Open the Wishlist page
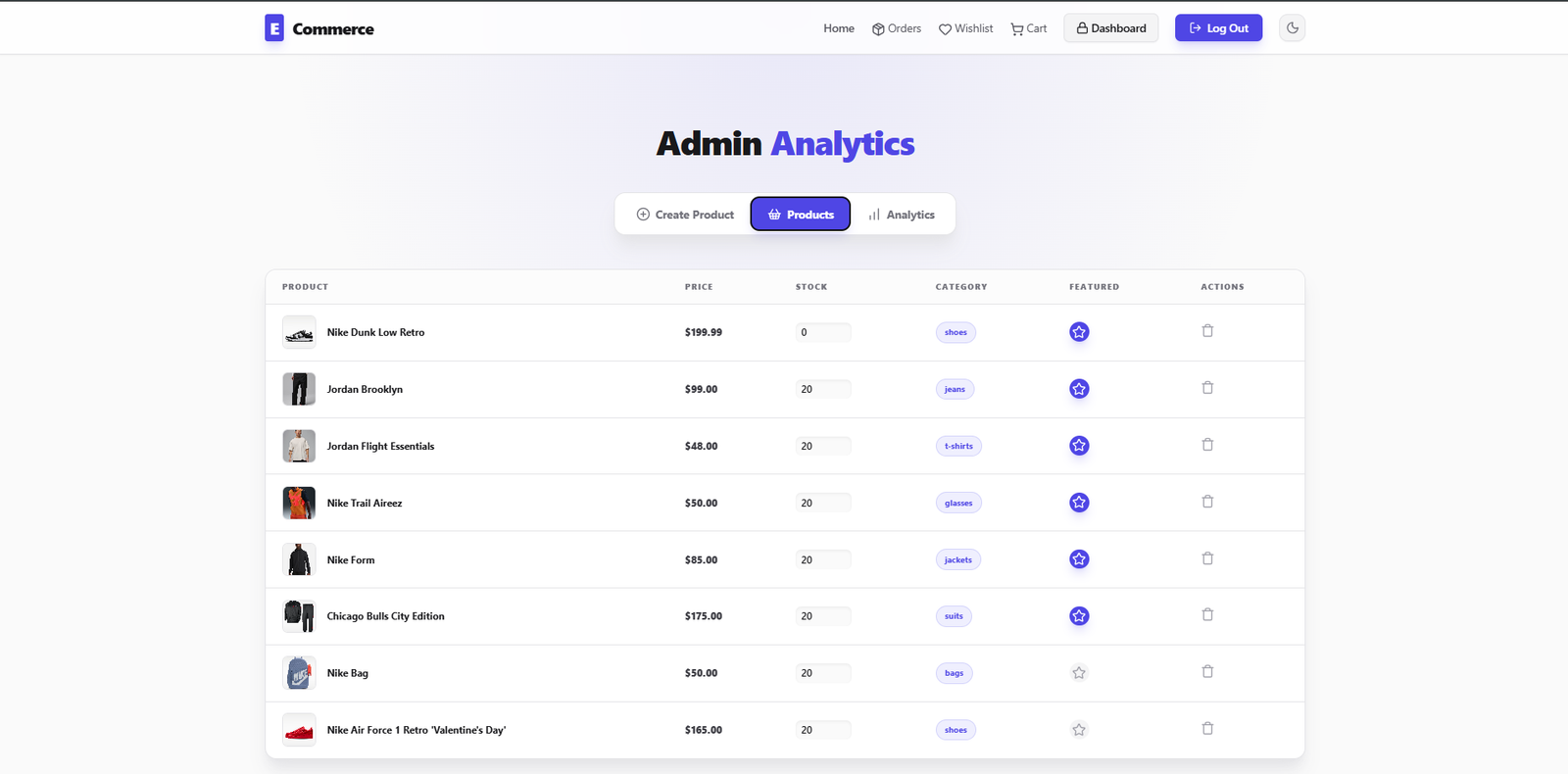The height and width of the screenshot is (774, 1568). pos(965,28)
